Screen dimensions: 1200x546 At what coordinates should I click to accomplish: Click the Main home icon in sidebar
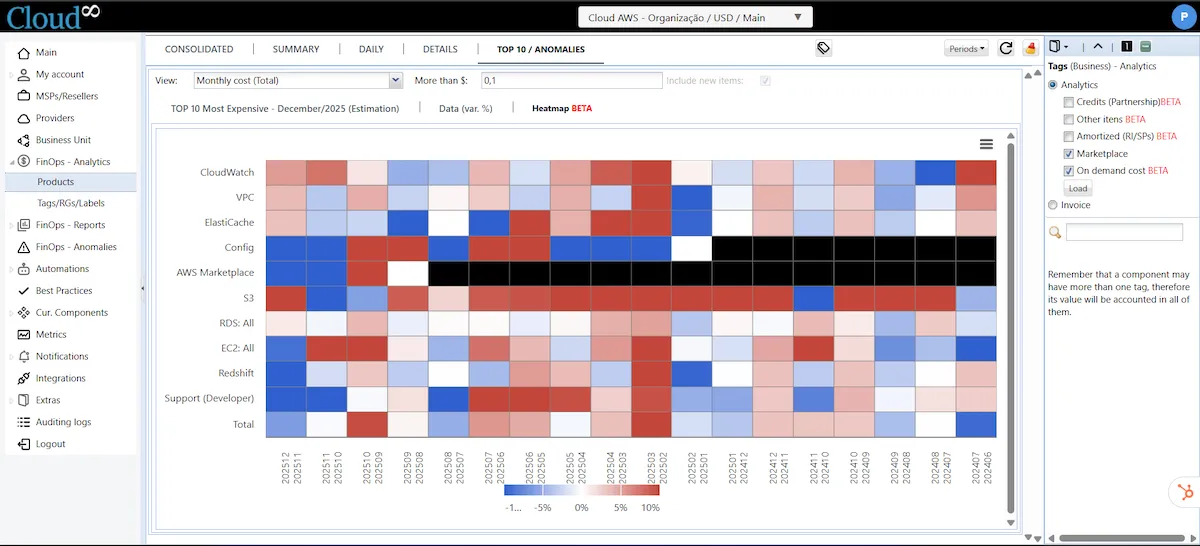pyautogui.click(x=25, y=52)
